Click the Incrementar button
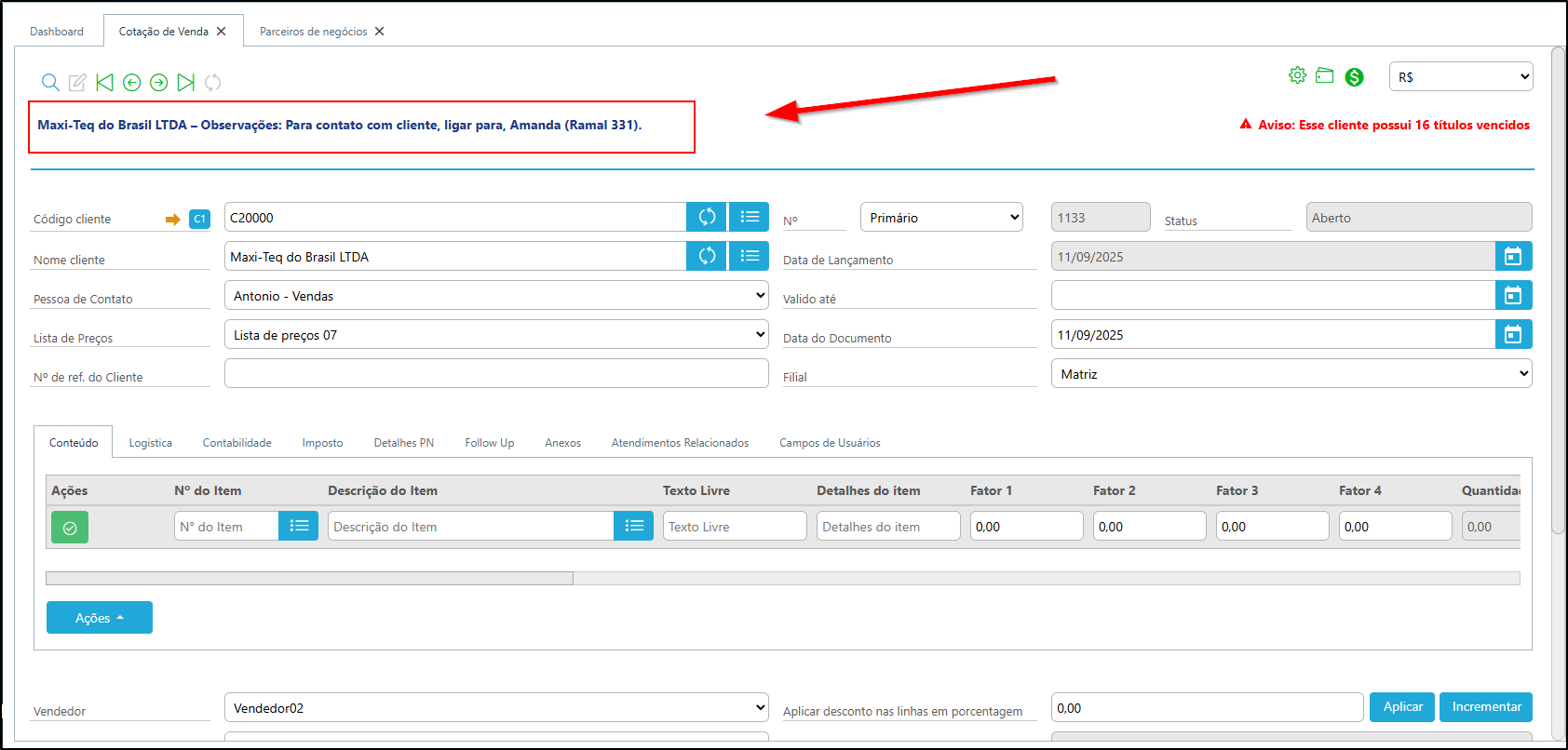 [x=1486, y=707]
